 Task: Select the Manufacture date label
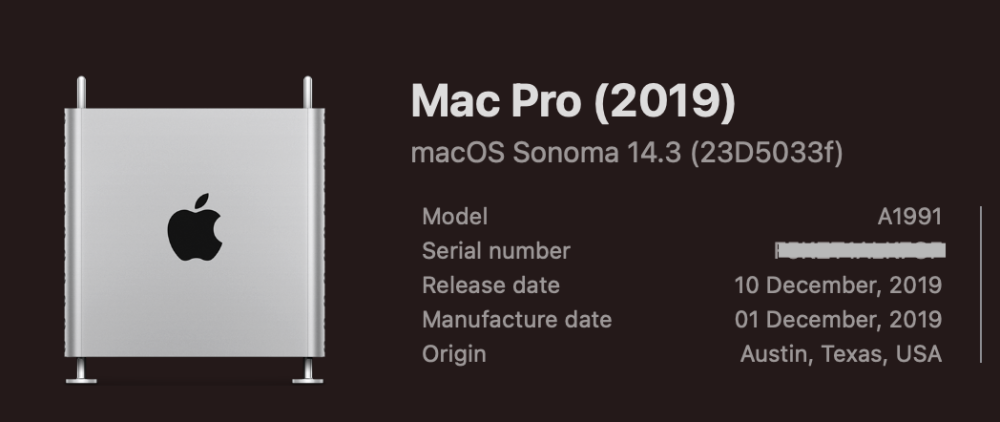517,319
